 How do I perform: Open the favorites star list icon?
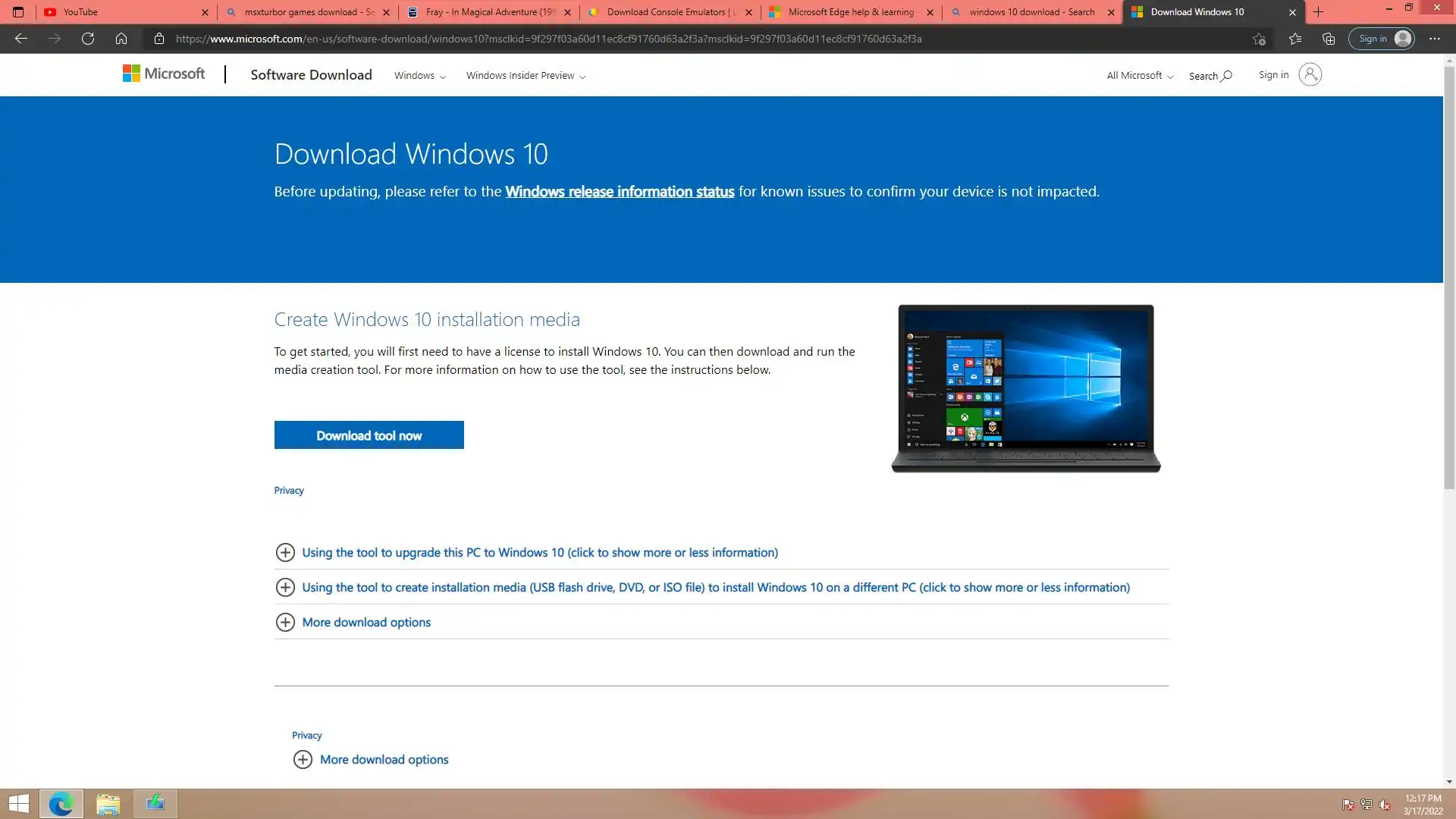1294,39
